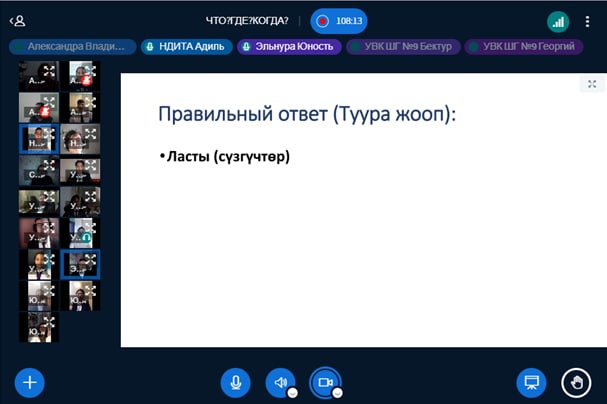Mute the microphone
The image size is (607, 404).
236,382
